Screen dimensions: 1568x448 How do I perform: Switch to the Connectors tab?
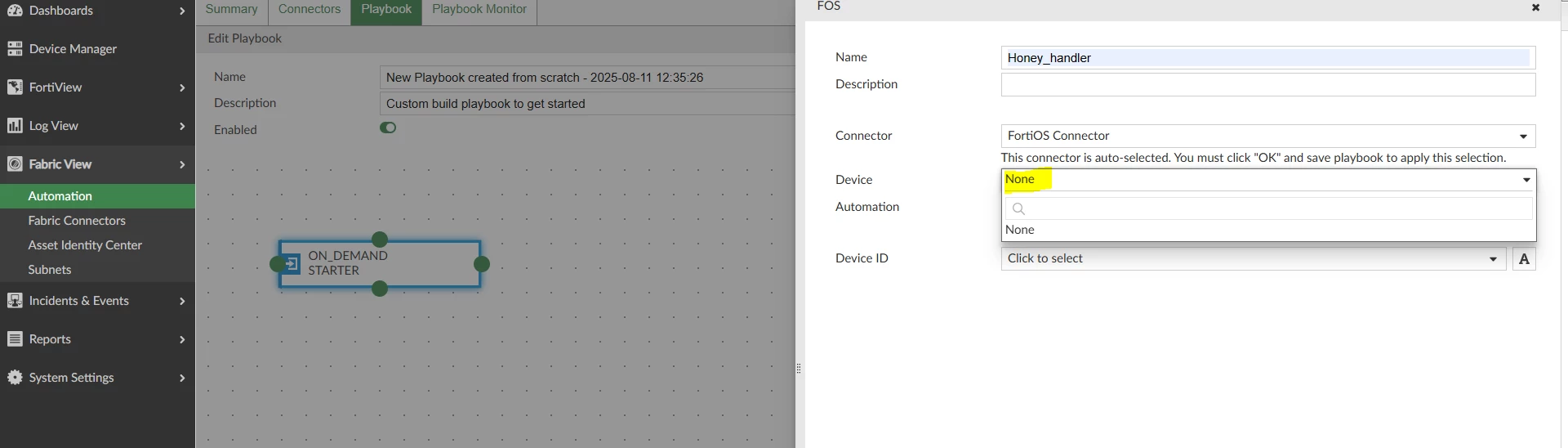[310, 10]
